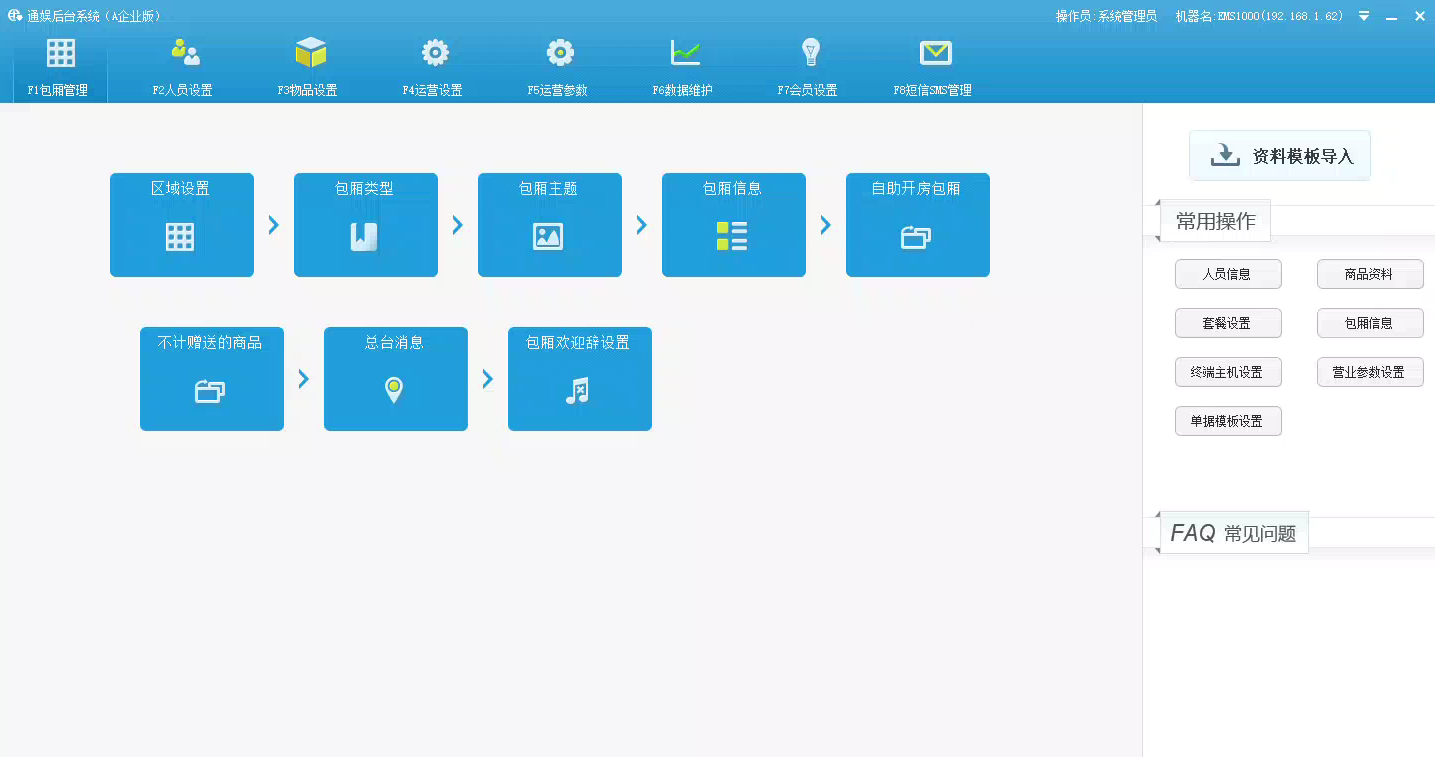Click arrow between 包厢类型 and 包厢主题
The height and width of the screenshot is (757, 1435).
point(457,225)
